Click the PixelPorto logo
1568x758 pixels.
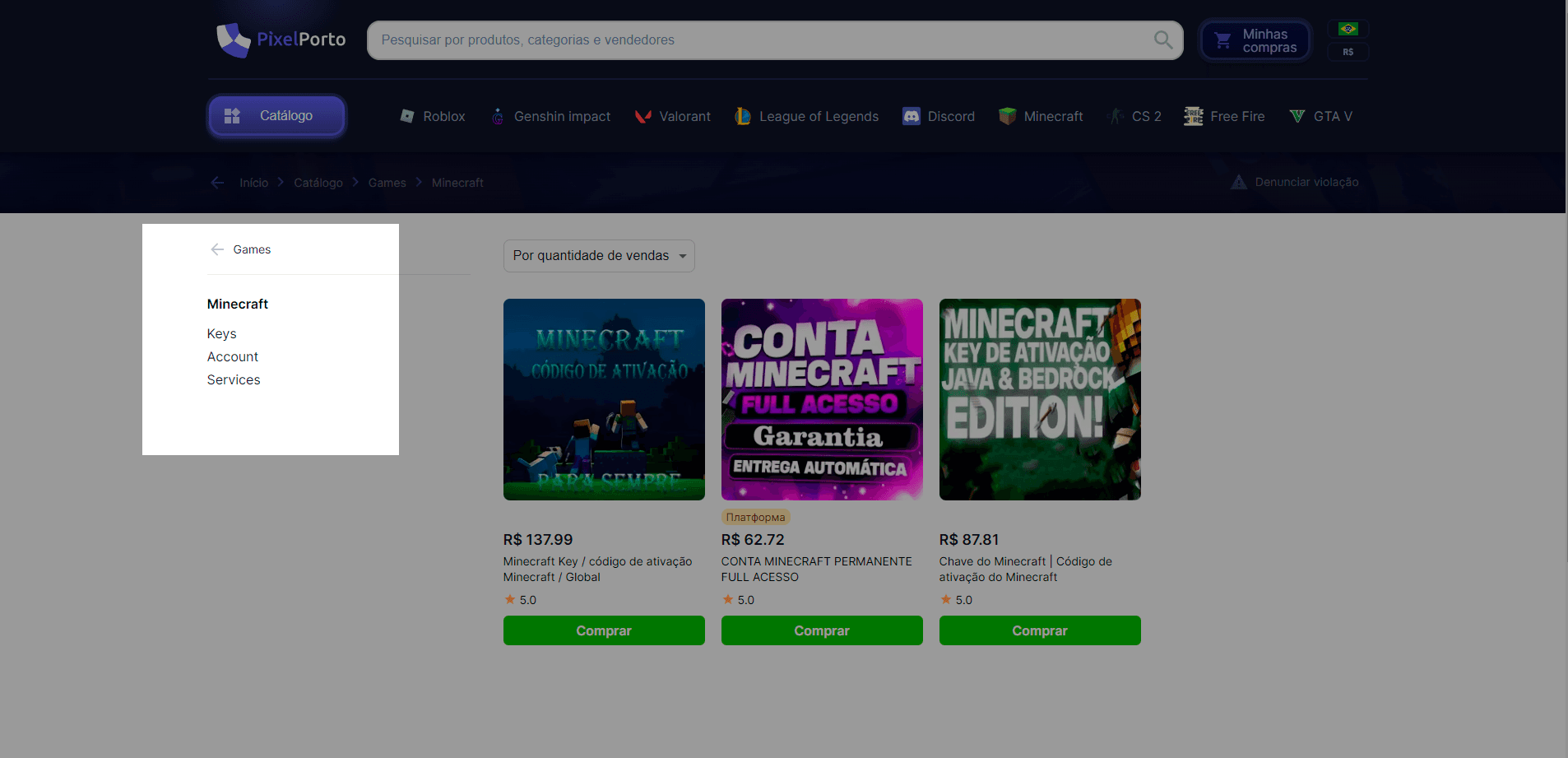coord(281,40)
